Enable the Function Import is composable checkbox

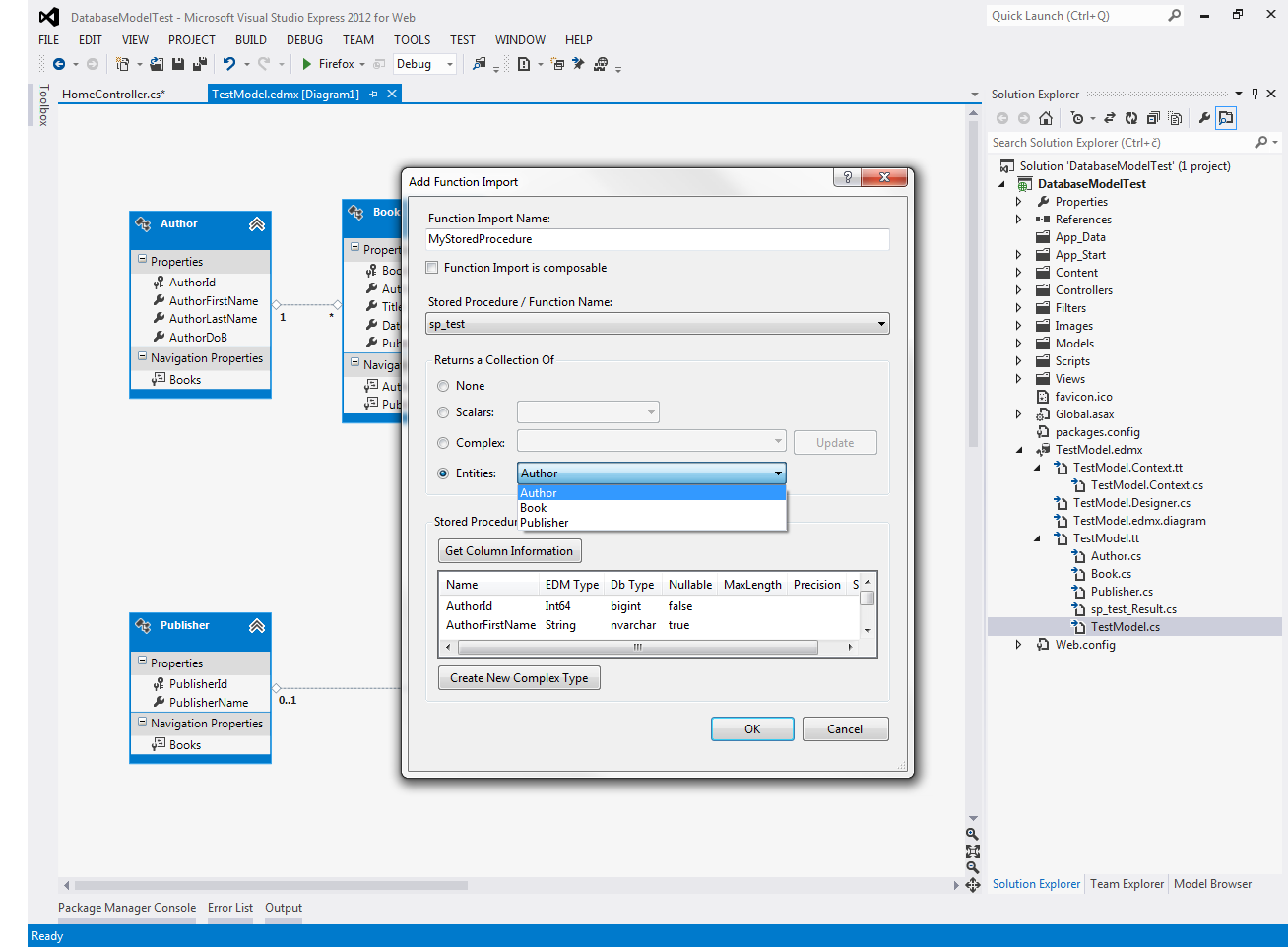pyautogui.click(x=431, y=267)
